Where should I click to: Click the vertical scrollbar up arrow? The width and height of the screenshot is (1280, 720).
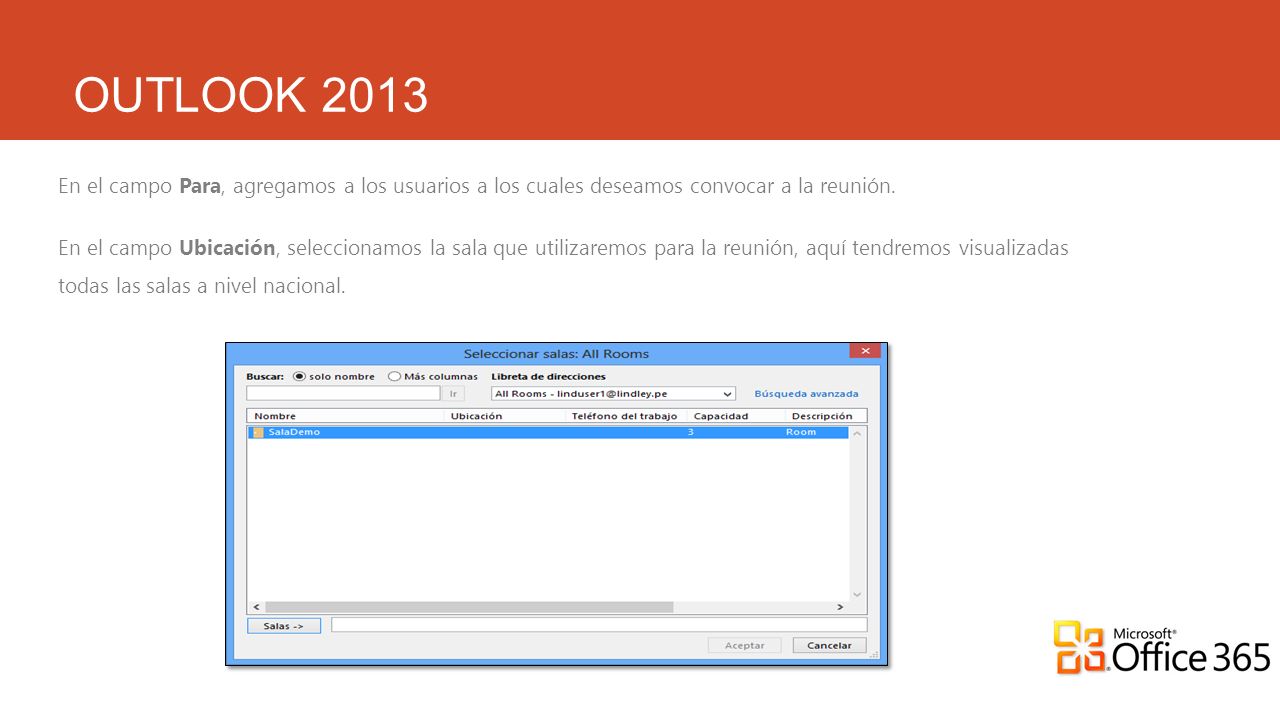857,432
